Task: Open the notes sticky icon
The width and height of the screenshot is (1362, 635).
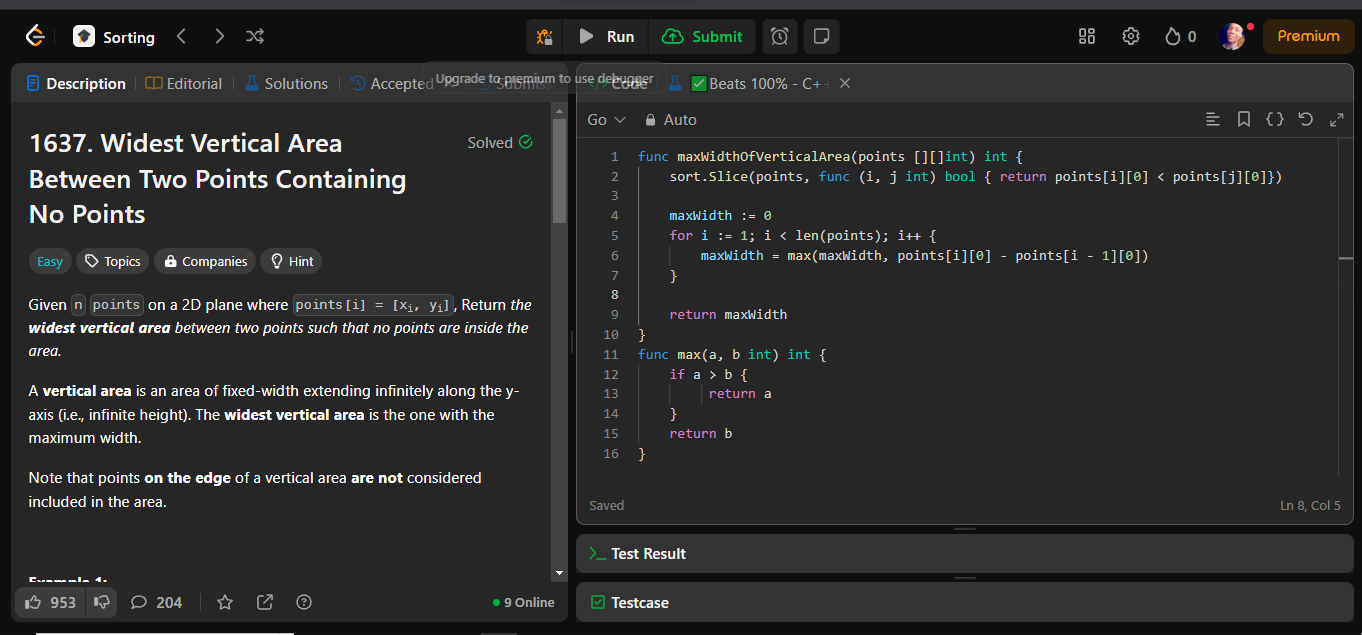Action: point(821,36)
